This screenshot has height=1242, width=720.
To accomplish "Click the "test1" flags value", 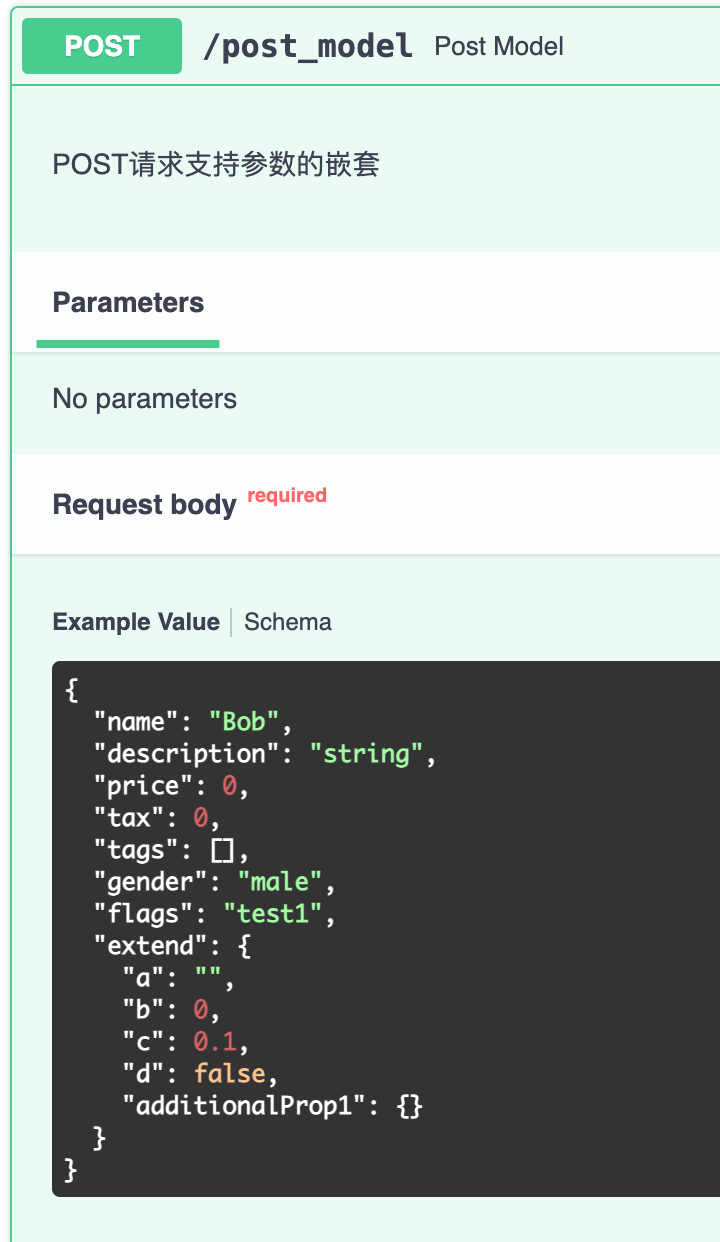I will (273, 914).
